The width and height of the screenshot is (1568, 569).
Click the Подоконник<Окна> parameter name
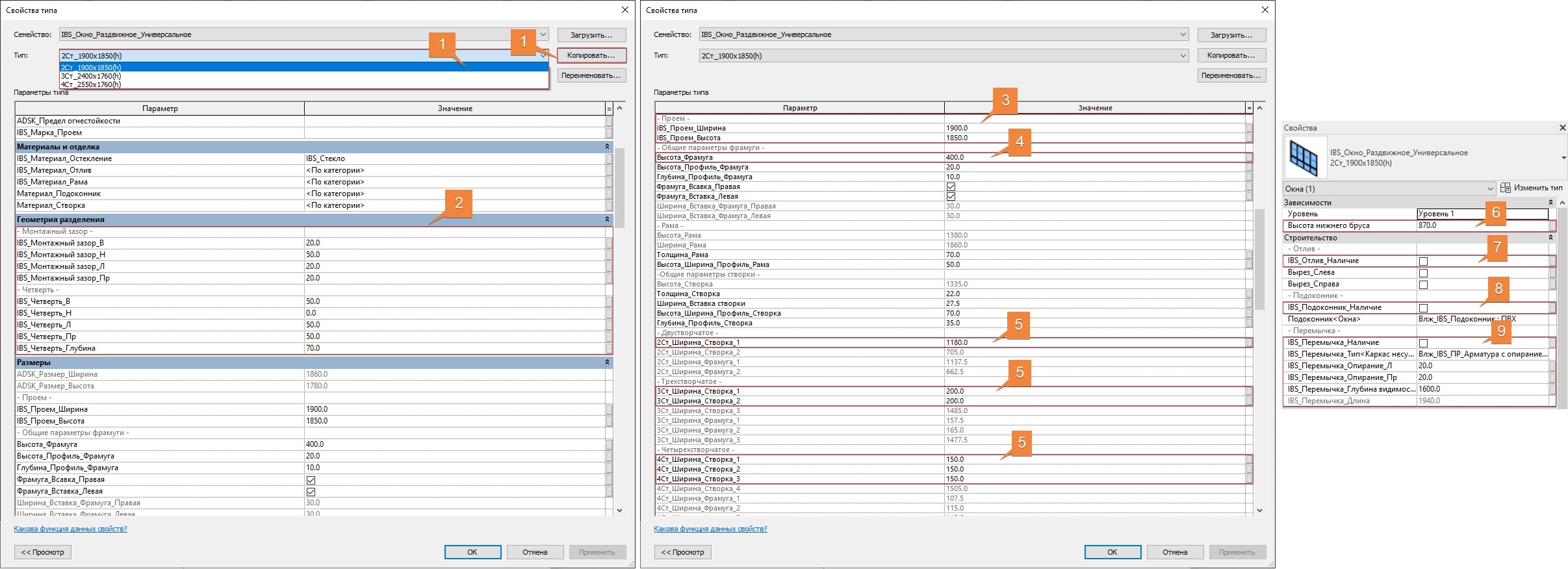point(1324,319)
